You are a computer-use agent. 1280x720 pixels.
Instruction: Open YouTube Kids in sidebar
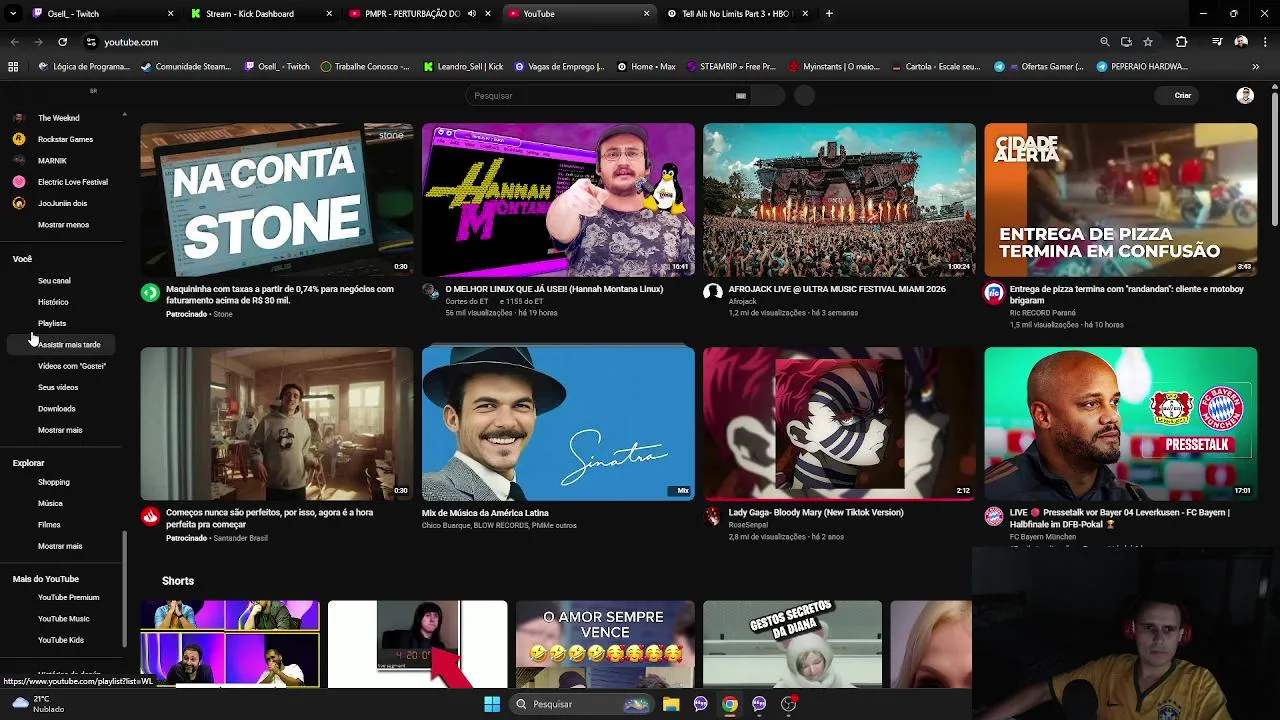pyautogui.click(x=60, y=640)
